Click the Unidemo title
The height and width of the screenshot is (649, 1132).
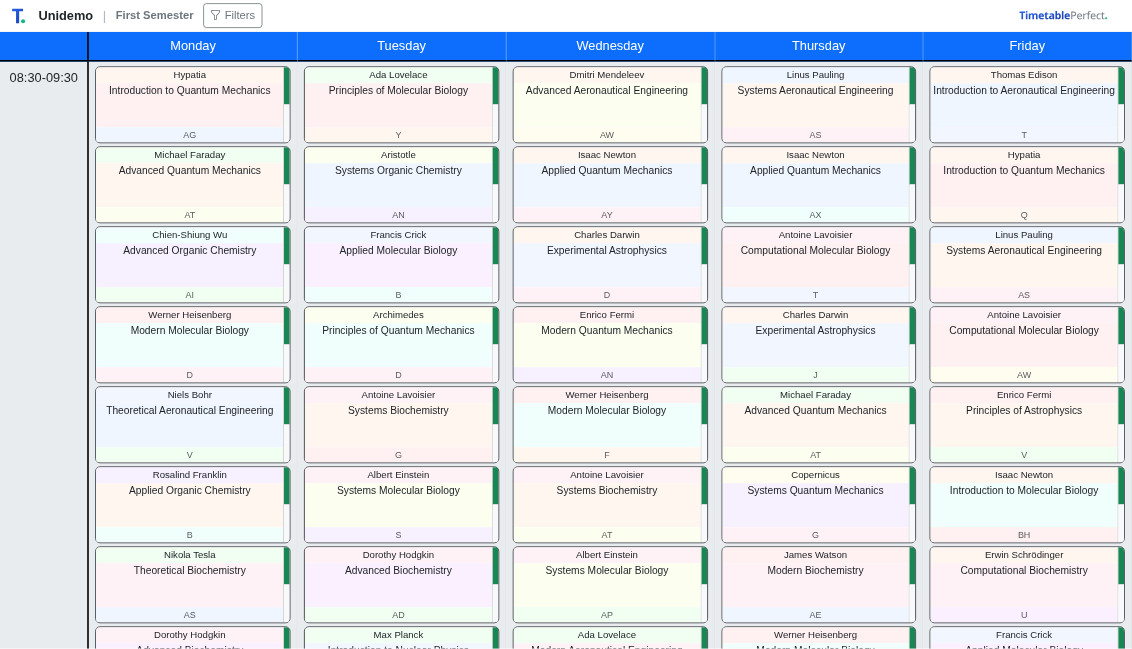pos(66,15)
